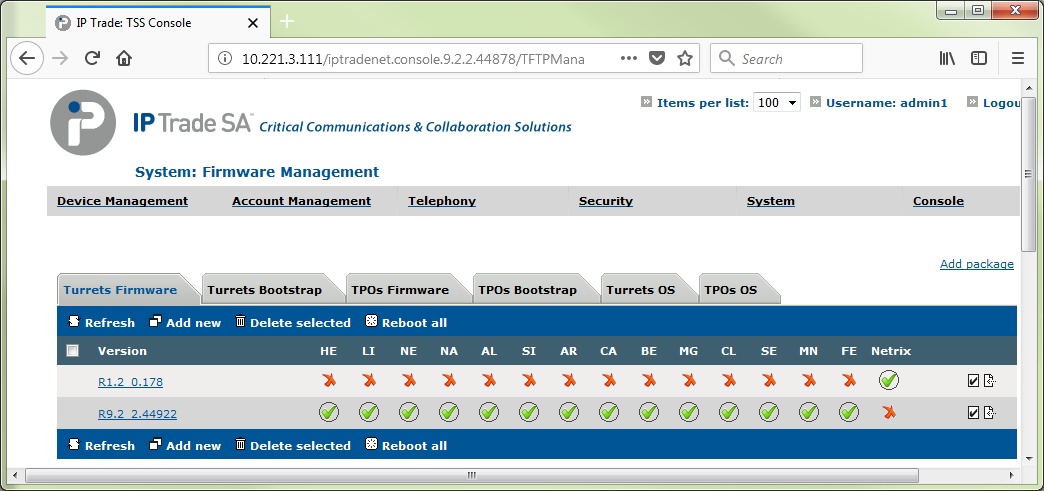The image size is (1044, 491).
Task: Click FE red cross for R1.2_0.178
Action: tap(849, 380)
